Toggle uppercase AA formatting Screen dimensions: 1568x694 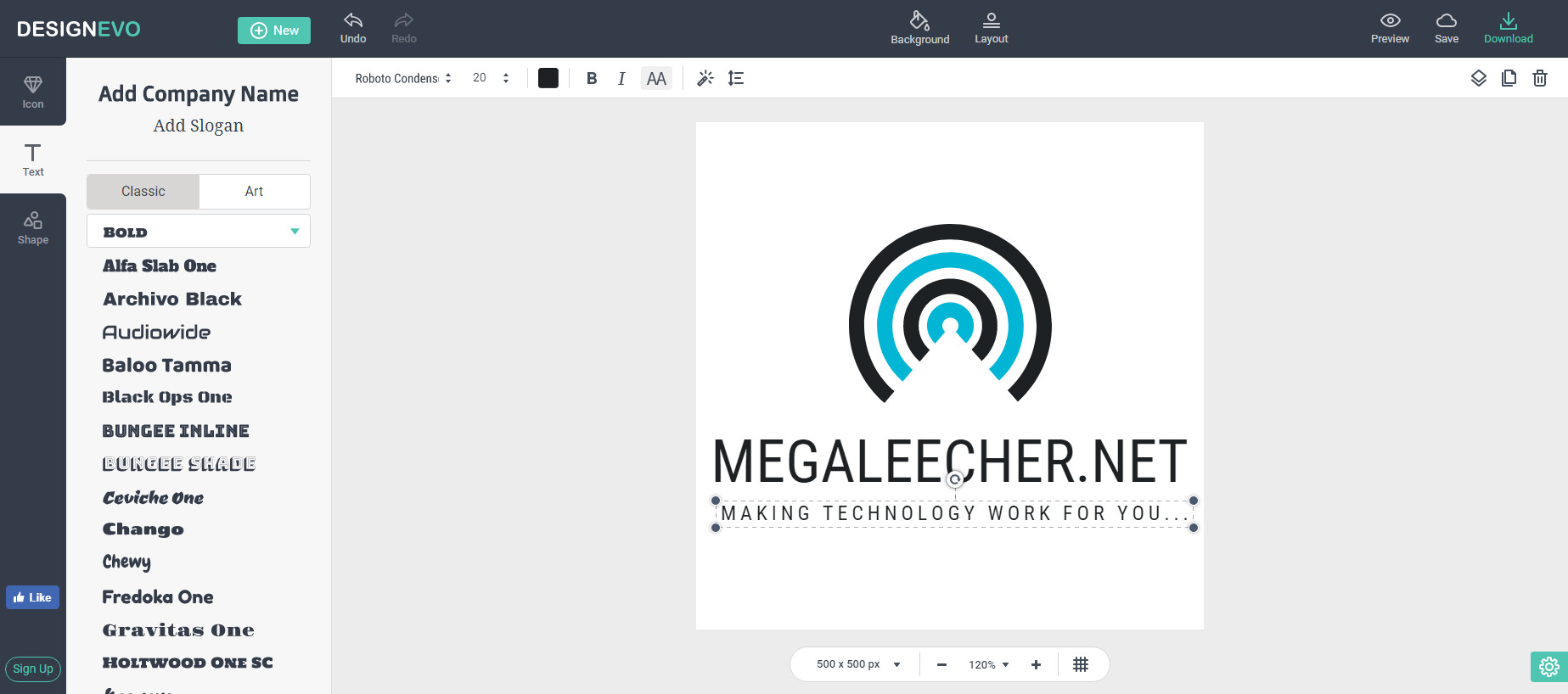(x=656, y=78)
